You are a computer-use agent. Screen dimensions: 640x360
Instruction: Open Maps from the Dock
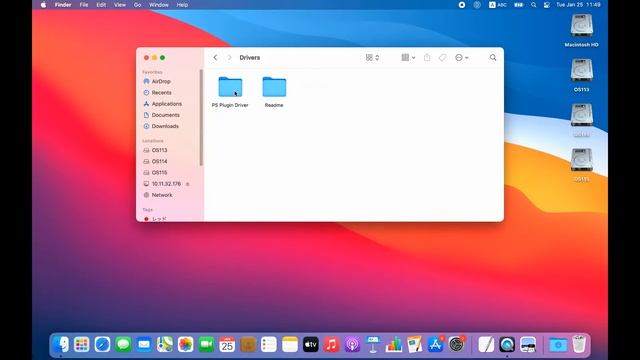165,344
